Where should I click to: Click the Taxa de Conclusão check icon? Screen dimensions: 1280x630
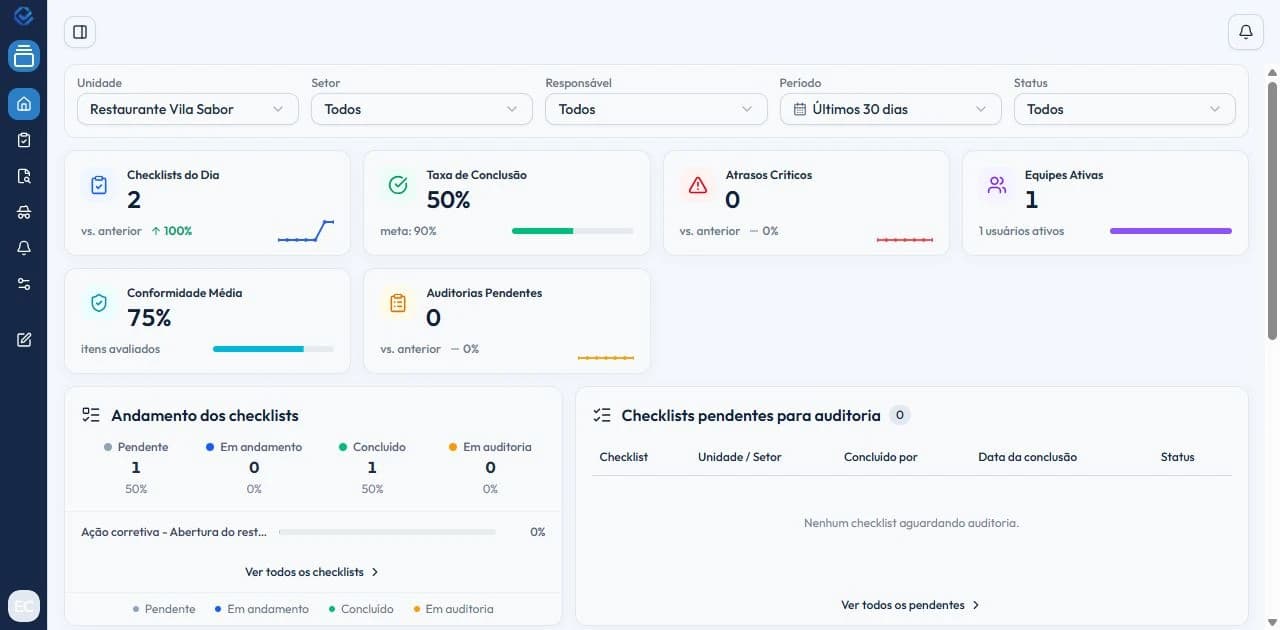[398, 185]
